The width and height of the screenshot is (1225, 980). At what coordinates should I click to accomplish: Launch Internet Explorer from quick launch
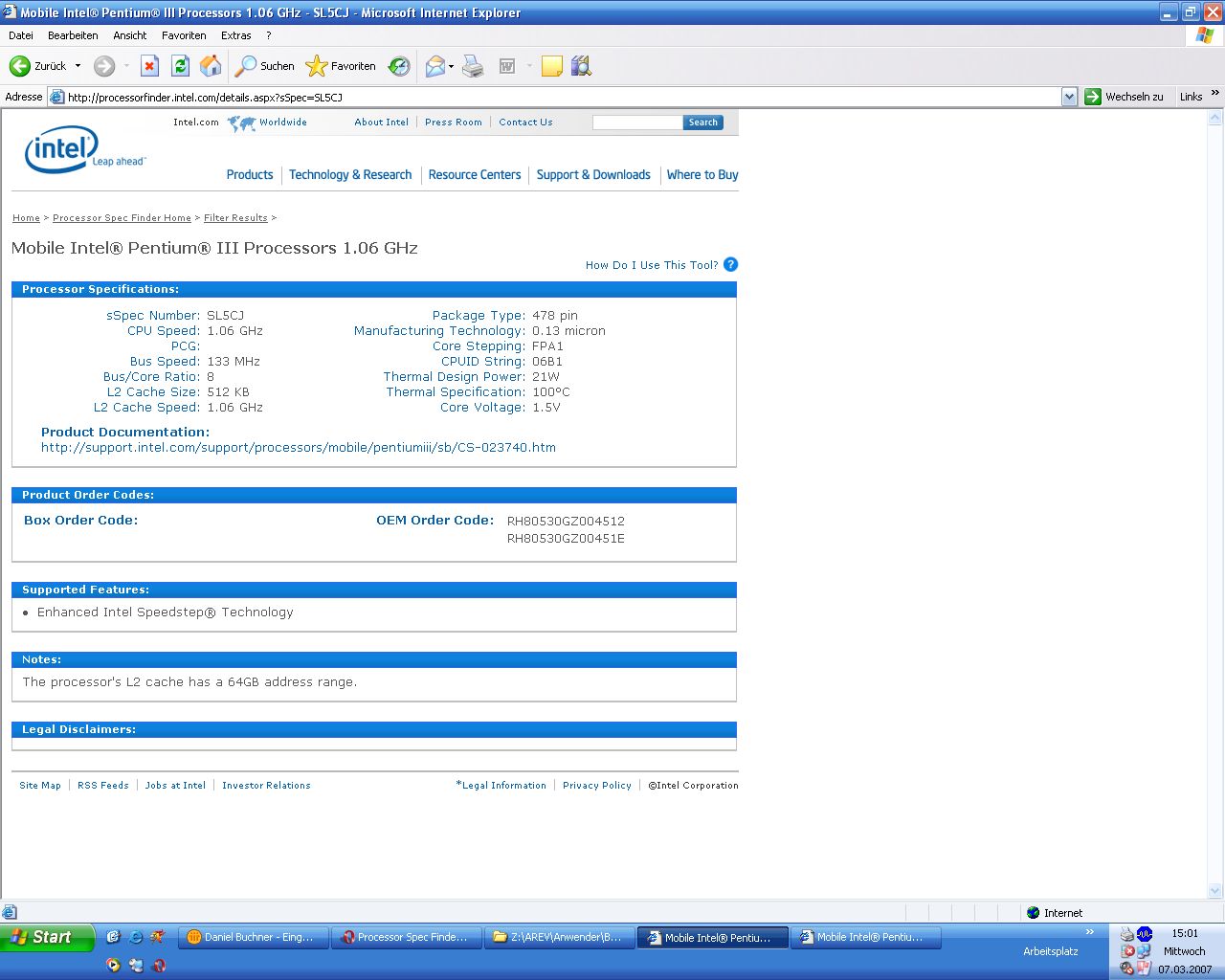[136, 937]
